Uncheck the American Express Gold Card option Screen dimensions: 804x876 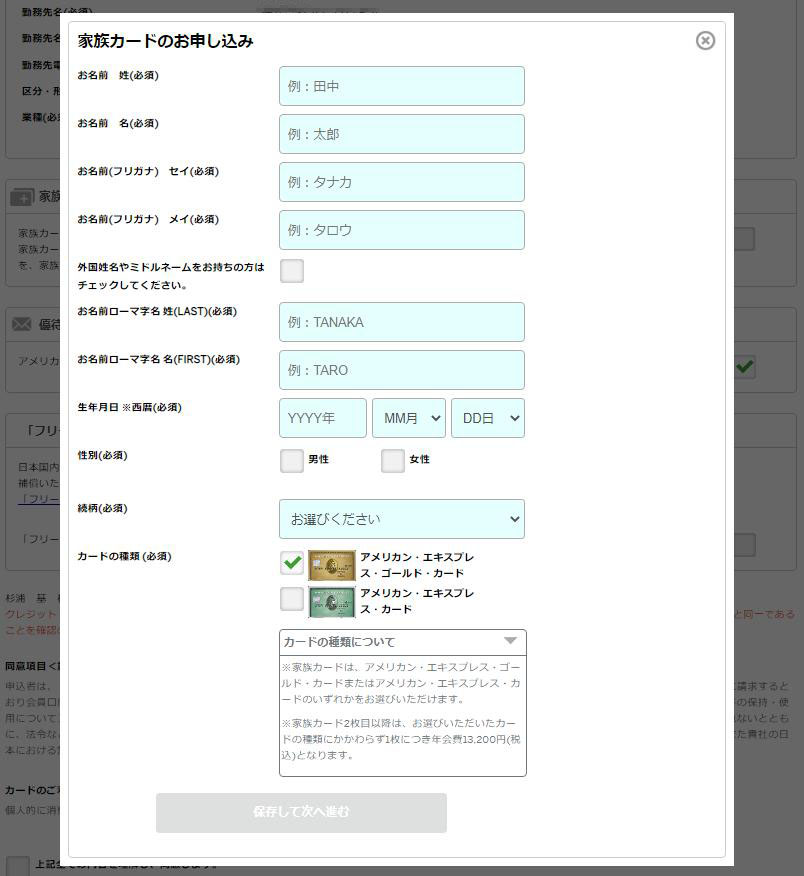point(292,563)
